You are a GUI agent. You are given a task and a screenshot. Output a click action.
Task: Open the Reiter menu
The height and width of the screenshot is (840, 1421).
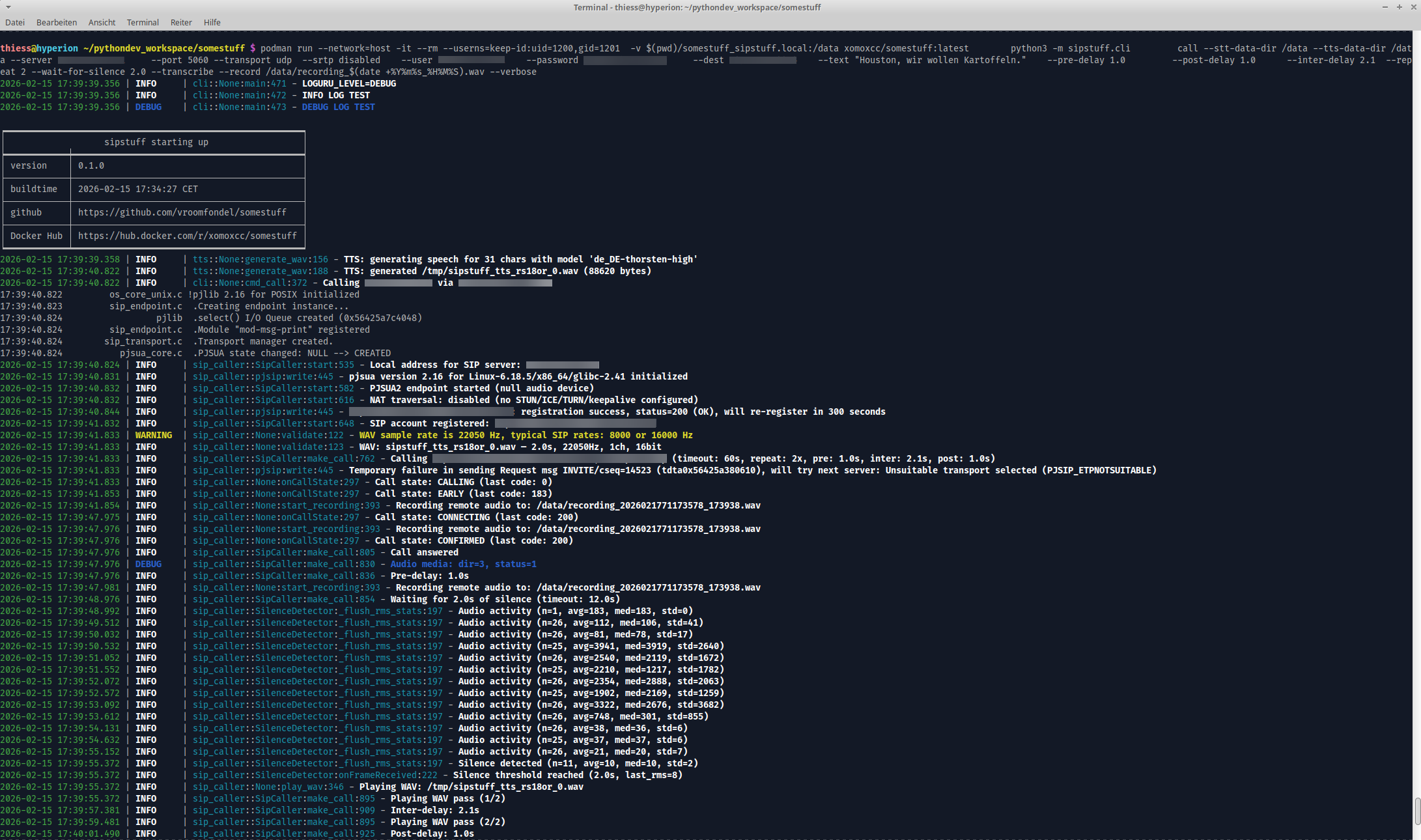(181, 22)
